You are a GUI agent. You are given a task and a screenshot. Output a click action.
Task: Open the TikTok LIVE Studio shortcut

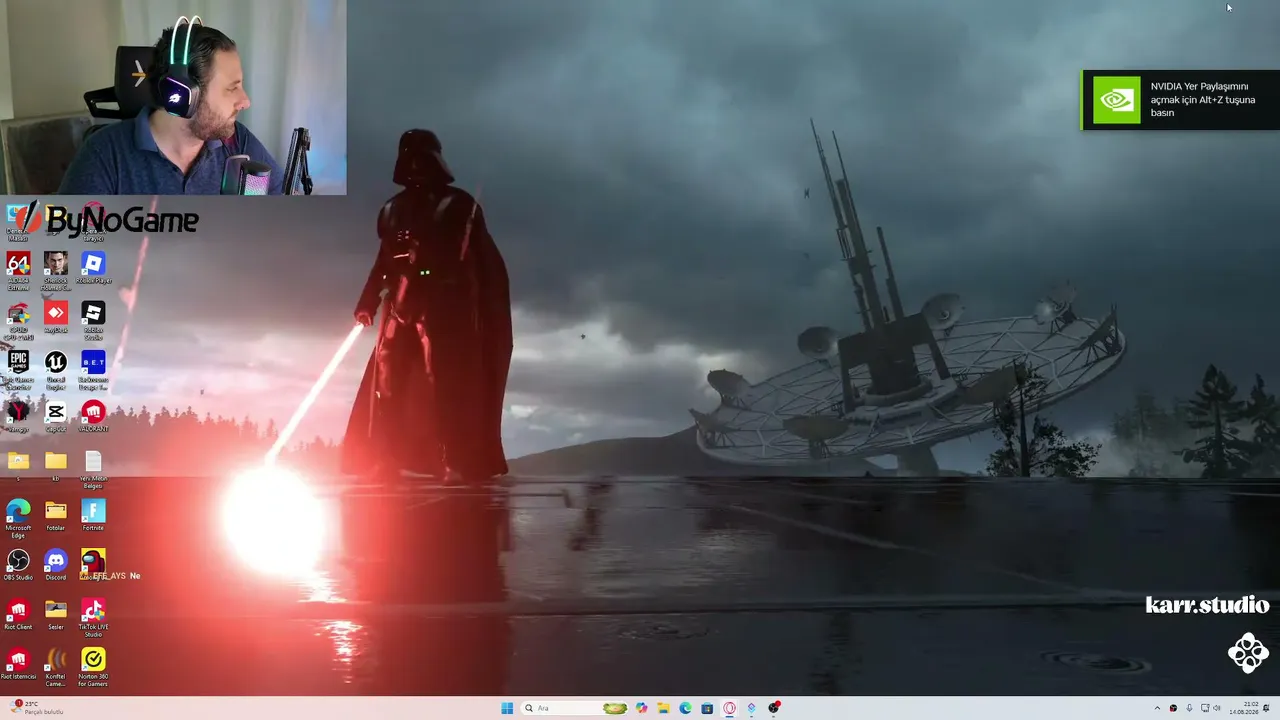[x=93, y=618]
